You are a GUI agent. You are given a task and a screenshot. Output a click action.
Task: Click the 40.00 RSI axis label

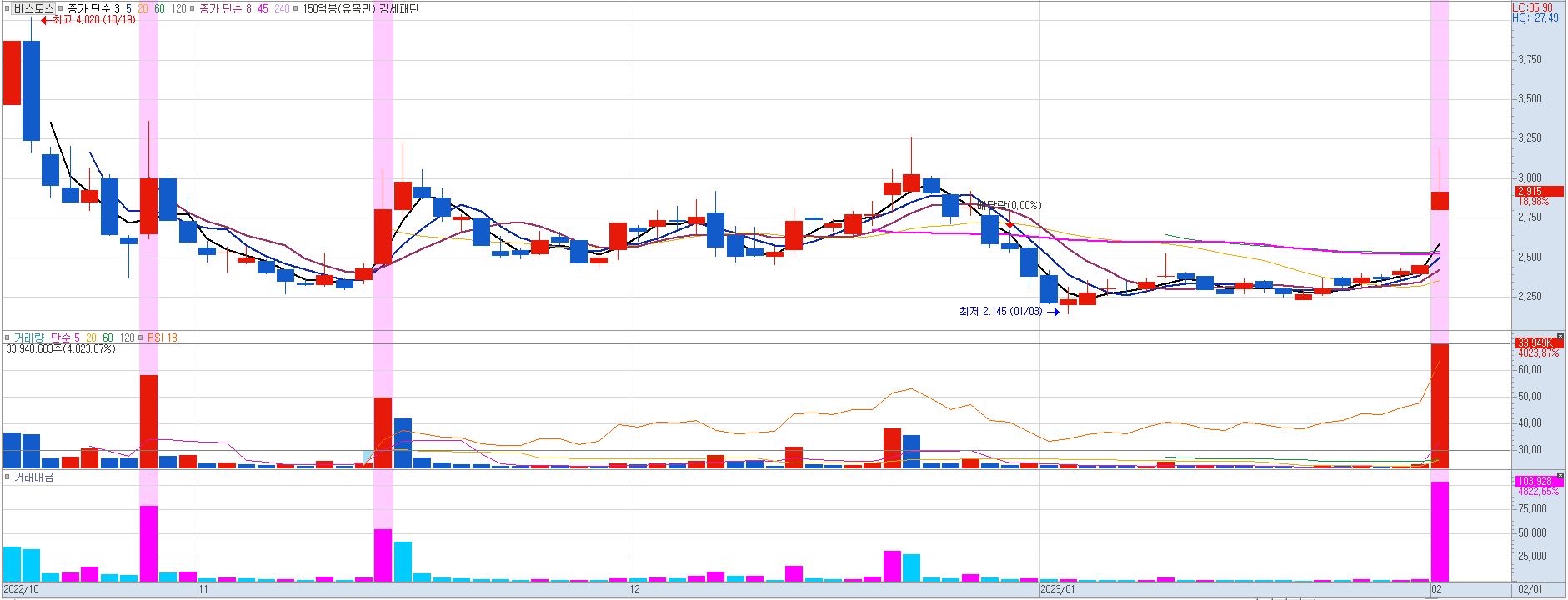(x=1530, y=422)
